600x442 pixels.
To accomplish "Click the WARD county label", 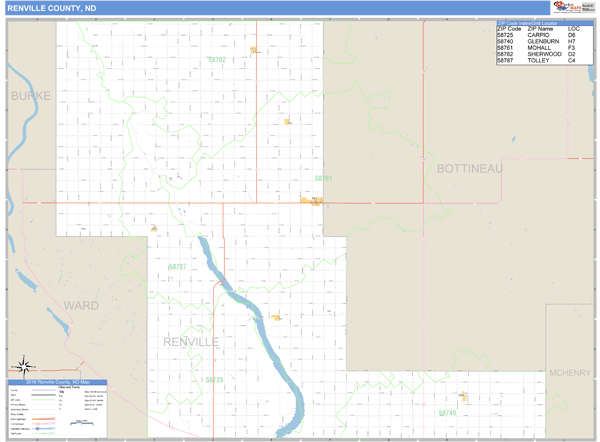I will click(81, 304).
